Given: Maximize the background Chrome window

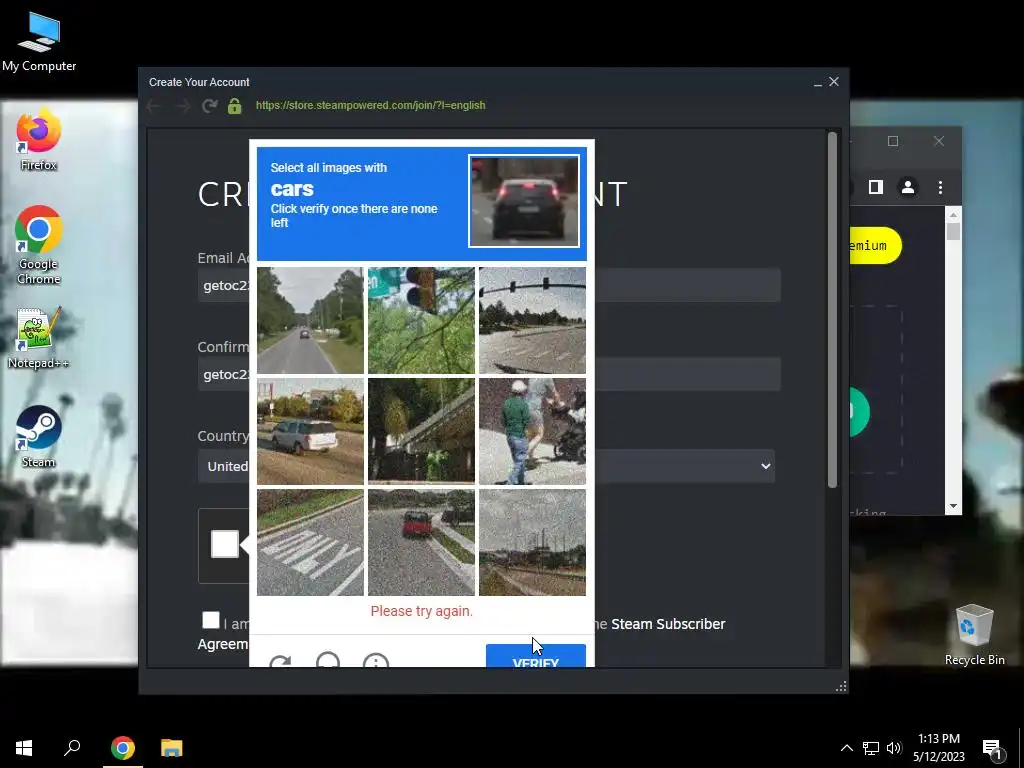Looking at the screenshot, I should coord(893,141).
